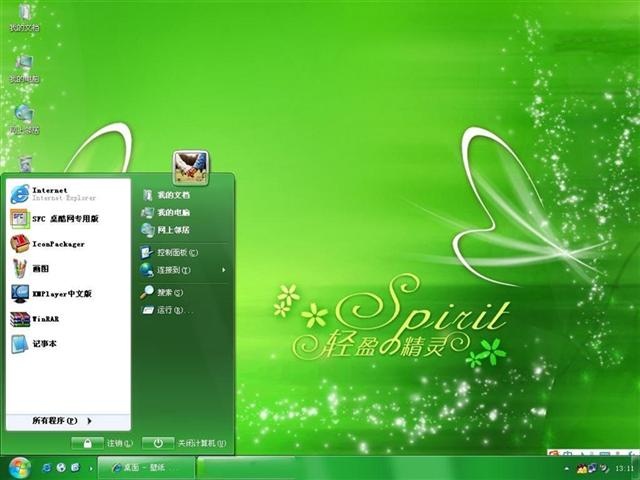Open Internet Explorer from start menu
Screen dimensions: 640x480
pos(68,193)
